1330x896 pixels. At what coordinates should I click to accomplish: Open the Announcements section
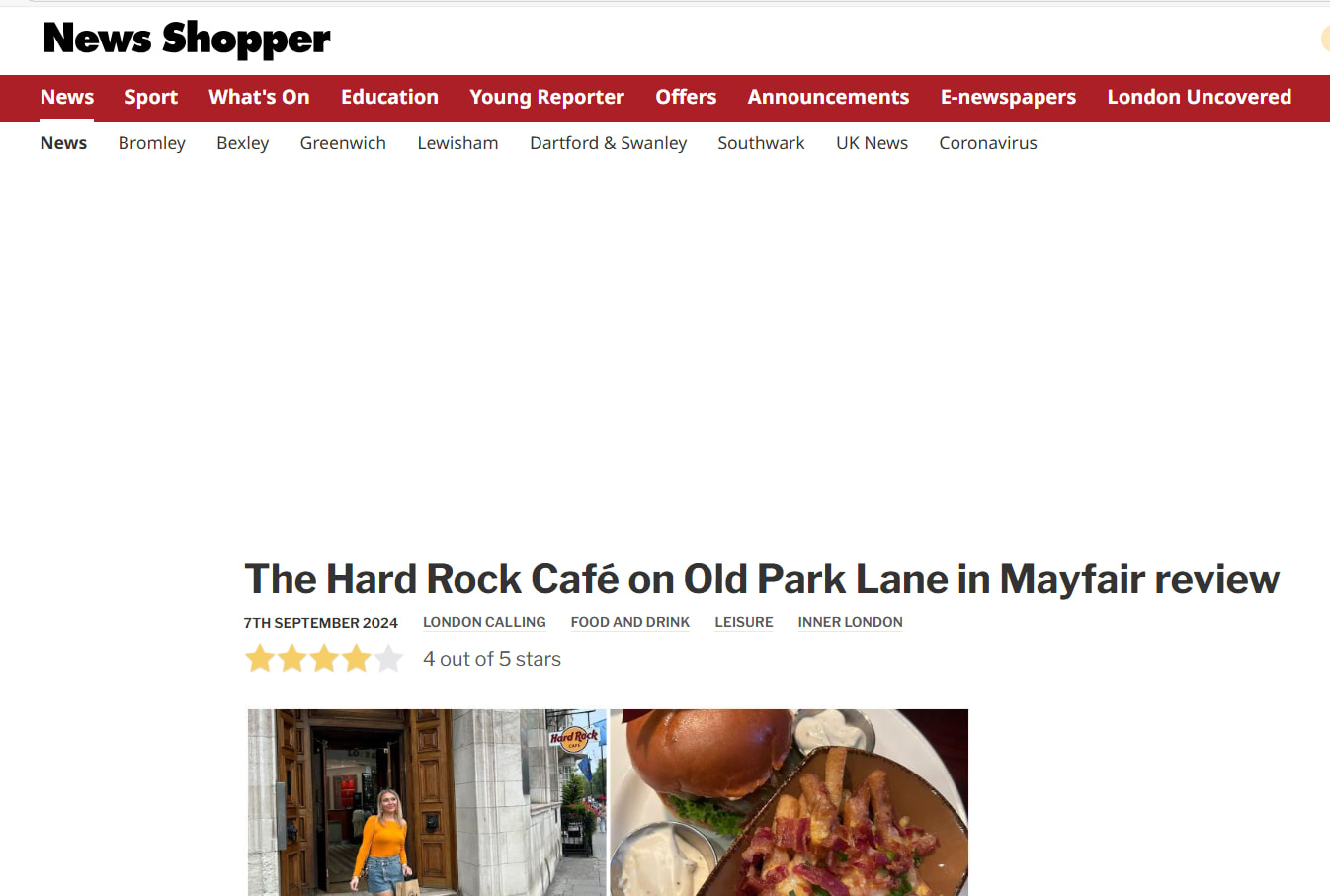(828, 97)
